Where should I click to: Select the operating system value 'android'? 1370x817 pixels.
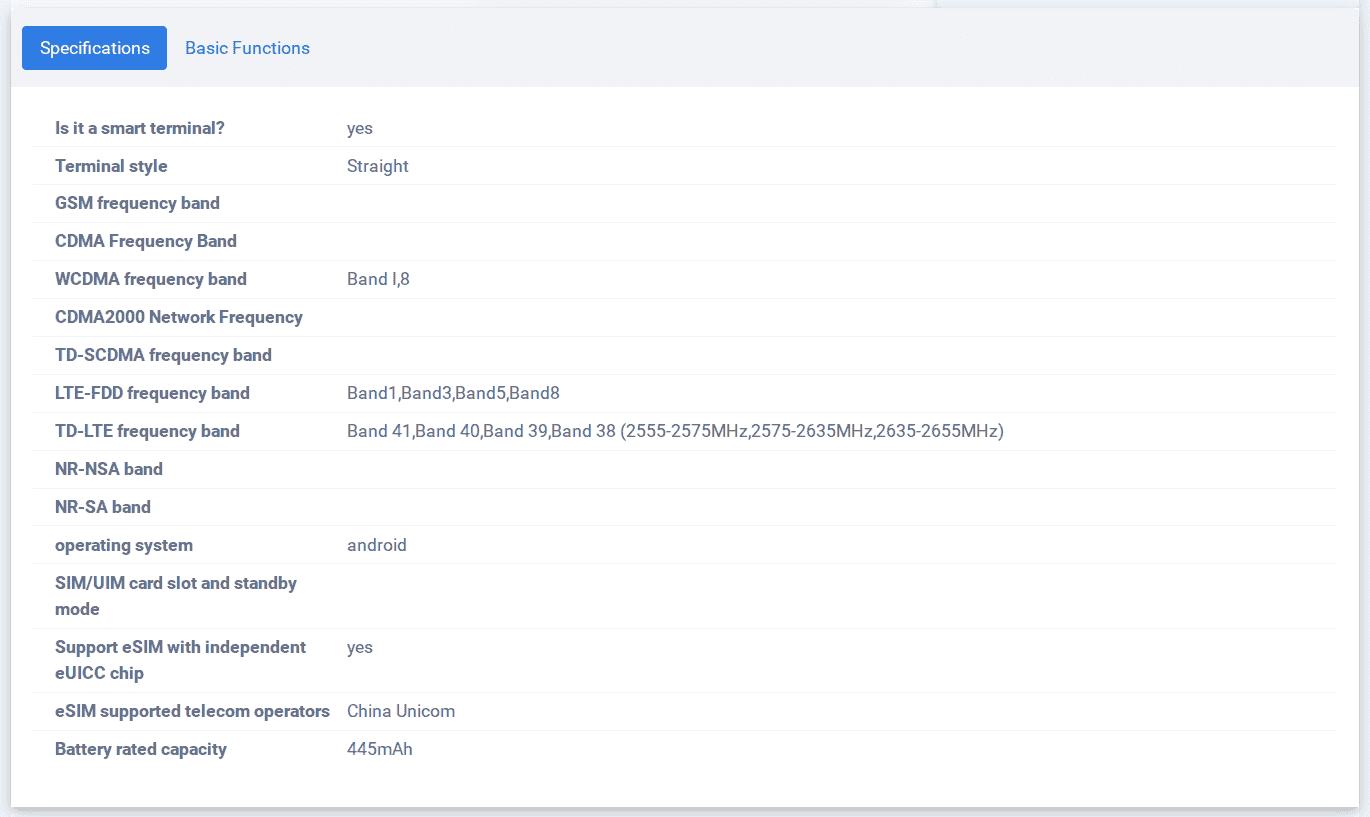376,545
